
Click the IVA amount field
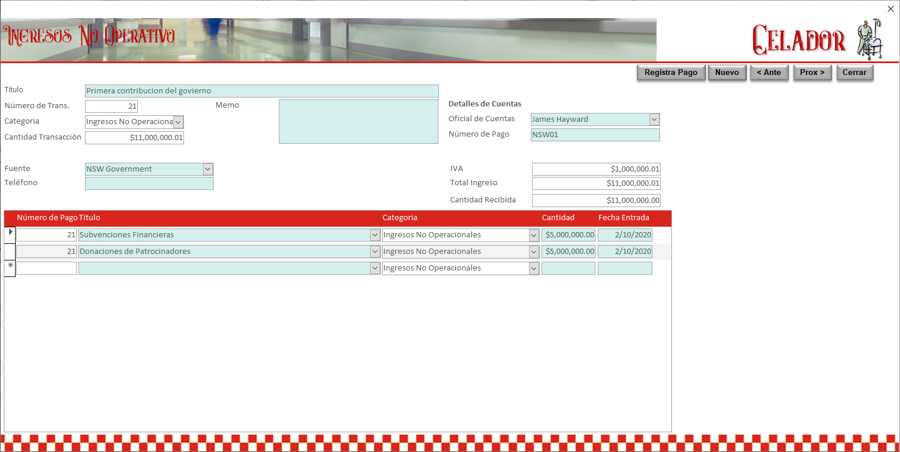(596, 169)
